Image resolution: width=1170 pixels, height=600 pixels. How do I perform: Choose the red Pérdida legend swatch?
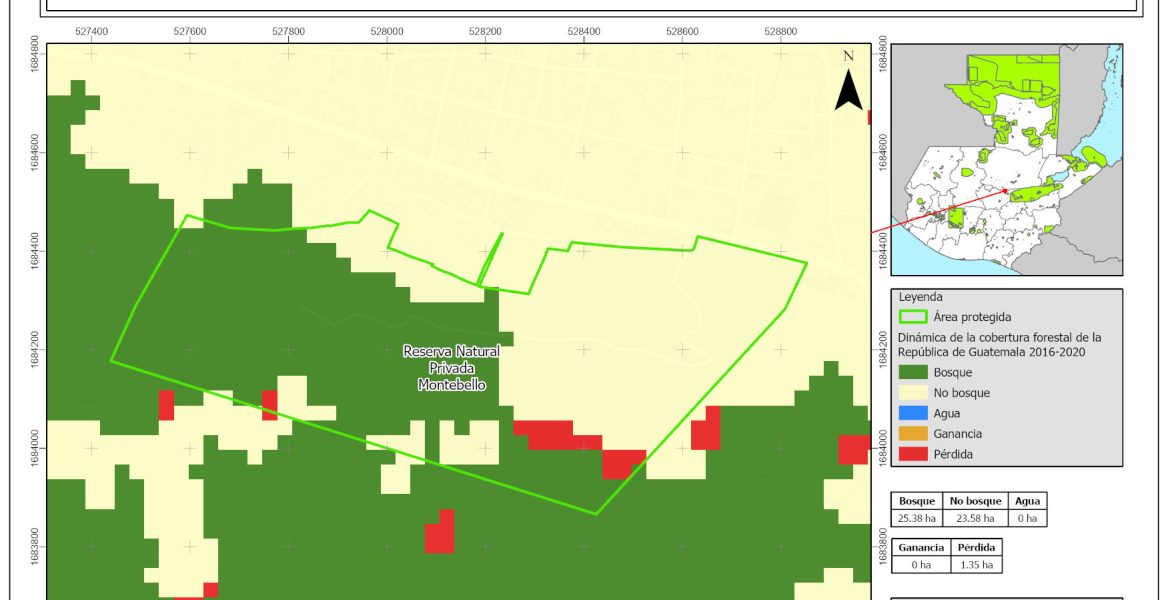(913, 453)
